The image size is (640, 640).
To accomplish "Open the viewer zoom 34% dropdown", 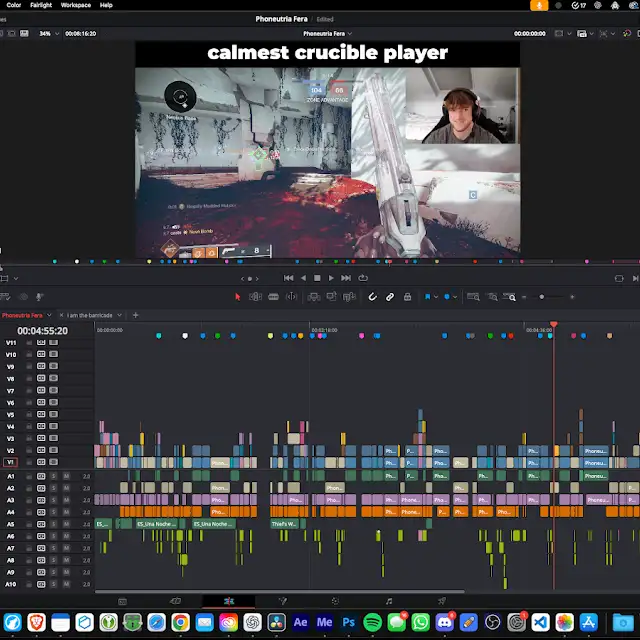I will click(57, 33).
